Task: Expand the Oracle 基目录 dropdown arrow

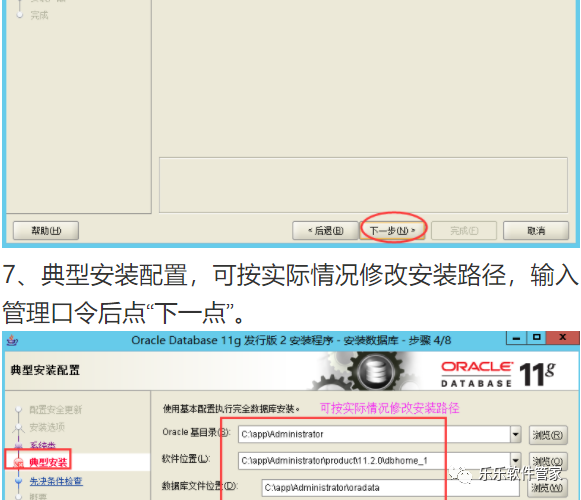Action: (x=516, y=434)
